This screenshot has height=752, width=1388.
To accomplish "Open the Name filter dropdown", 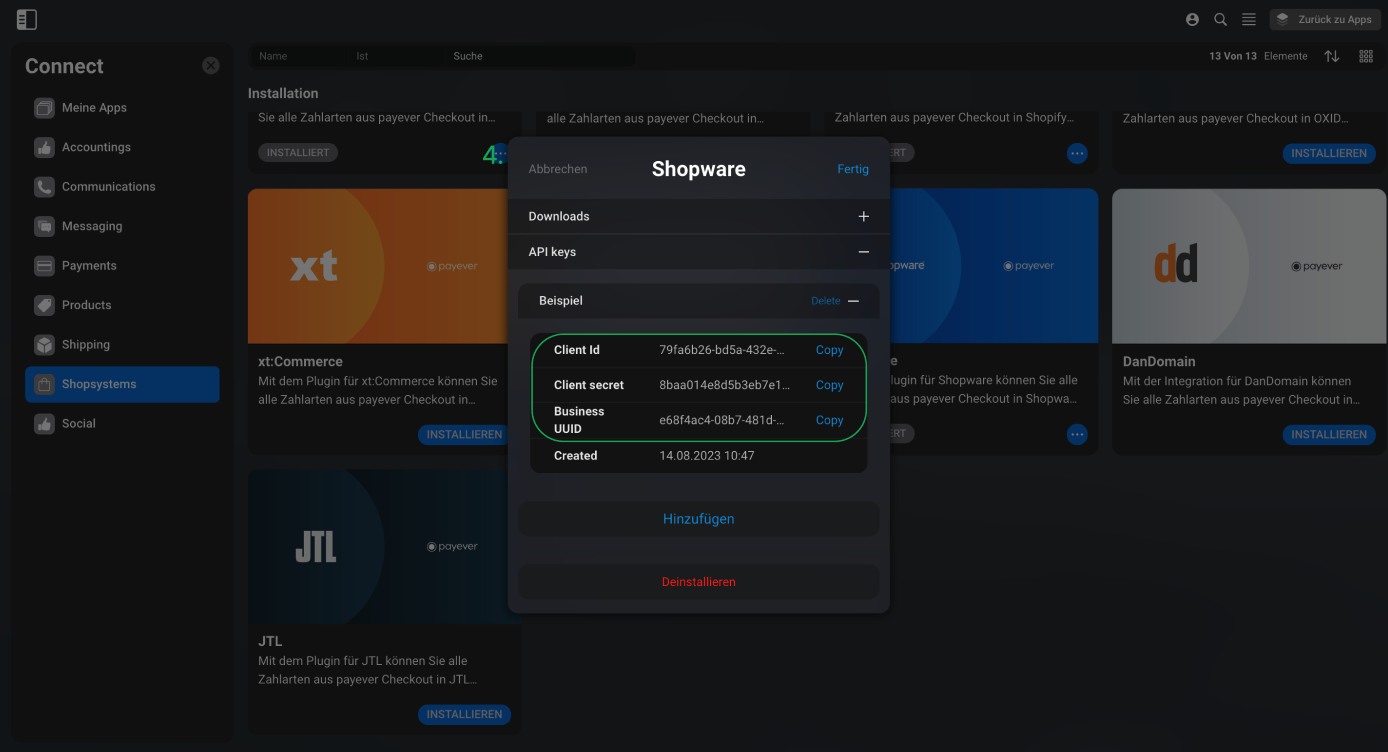I will click(299, 56).
